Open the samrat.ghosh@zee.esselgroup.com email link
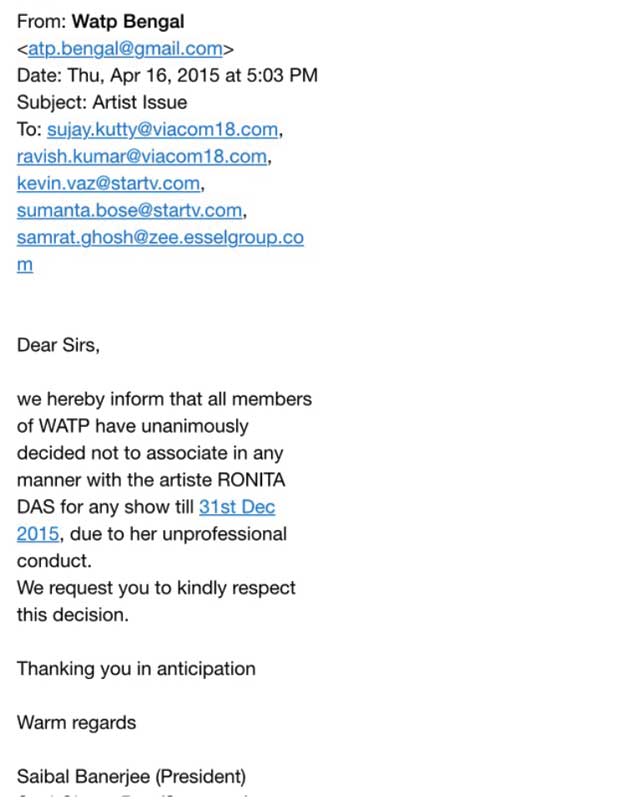 (x=160, y=238)
